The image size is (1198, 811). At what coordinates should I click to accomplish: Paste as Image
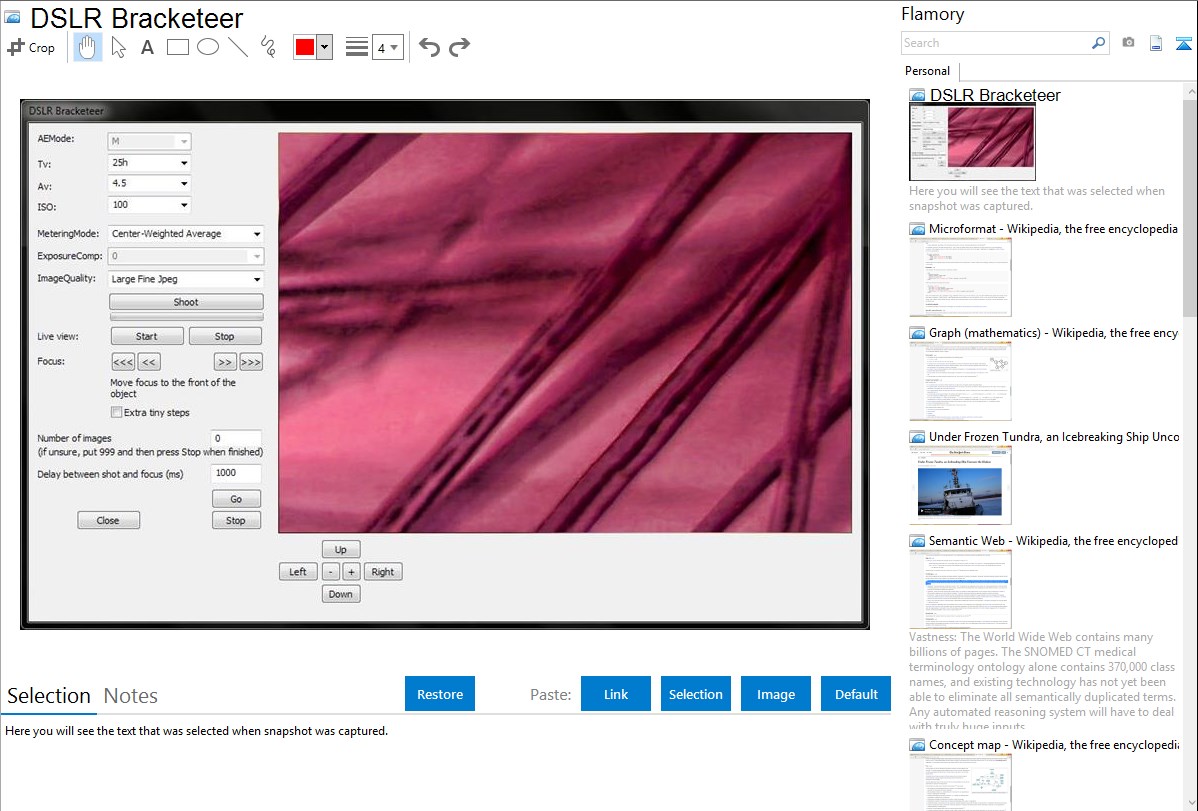pos(775,694)
